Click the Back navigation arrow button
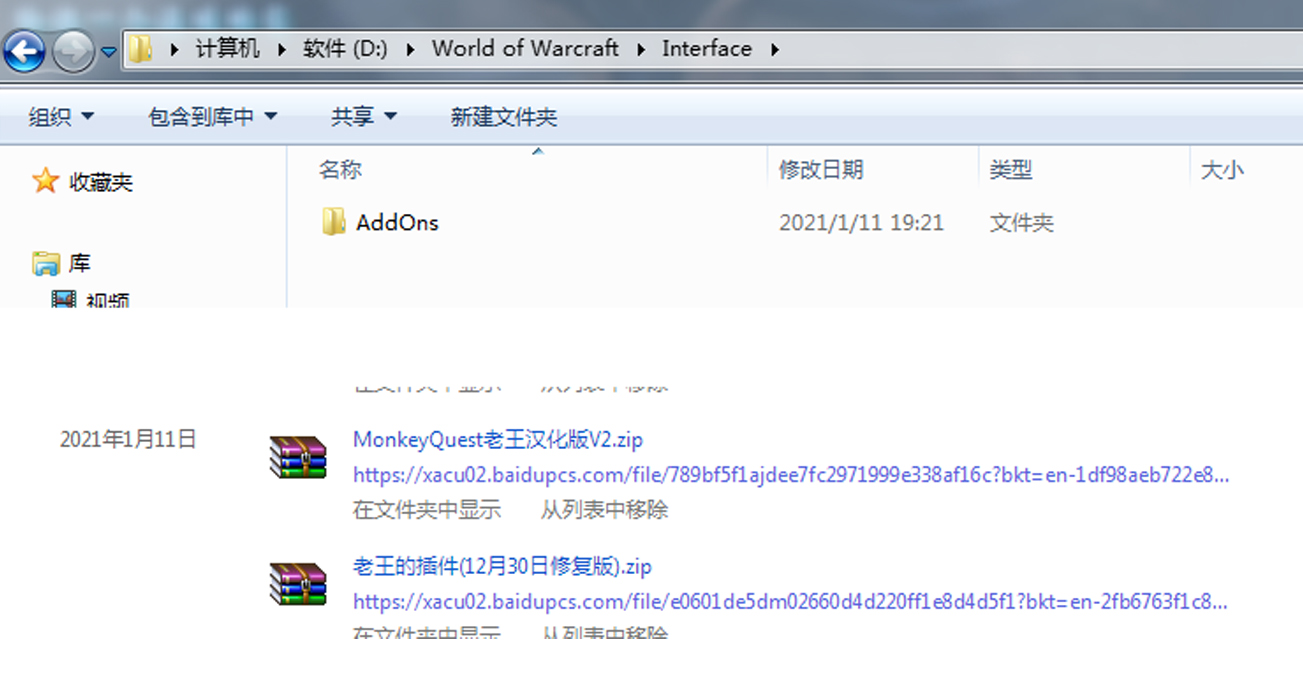Viewport: 1303px width, 683px height. 24,51
